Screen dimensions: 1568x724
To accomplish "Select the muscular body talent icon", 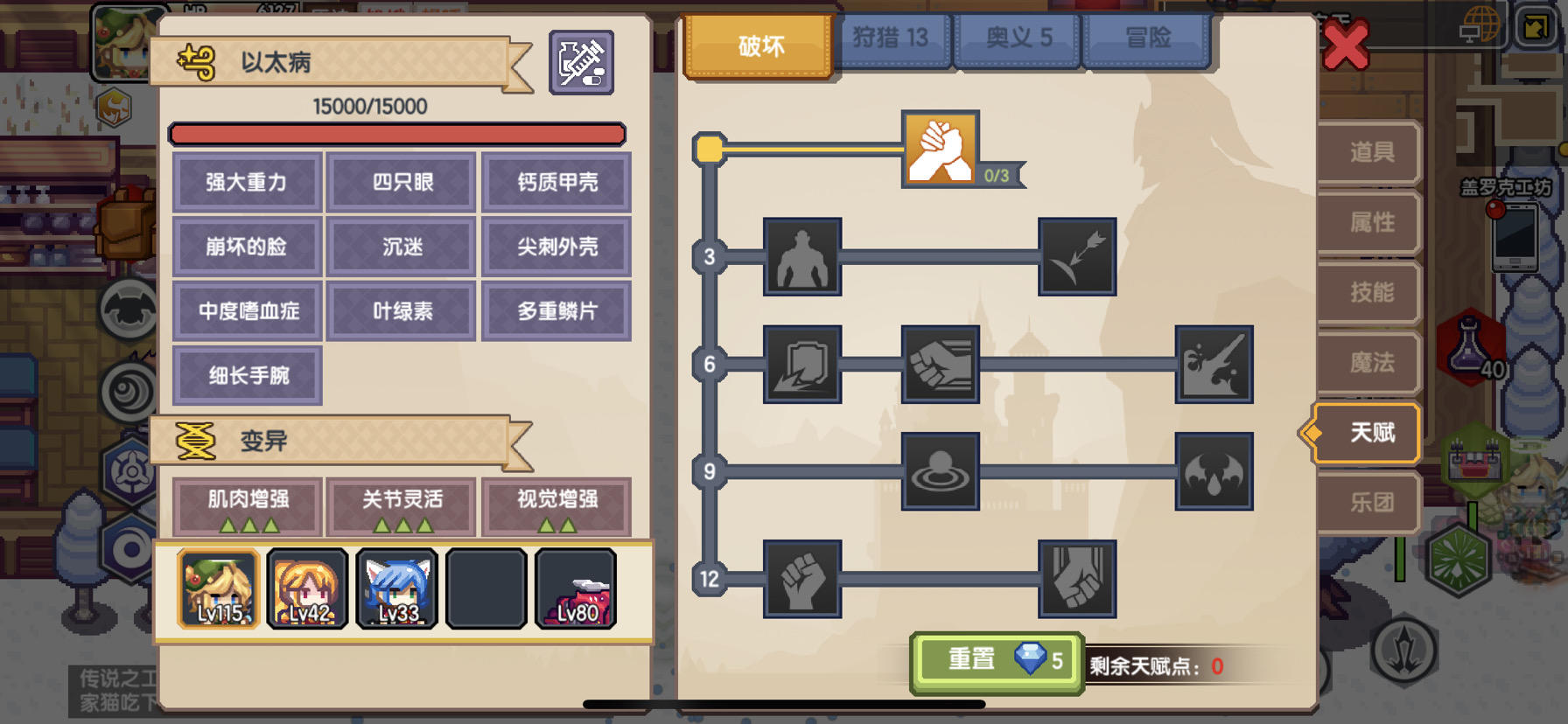I will [802, 257].
